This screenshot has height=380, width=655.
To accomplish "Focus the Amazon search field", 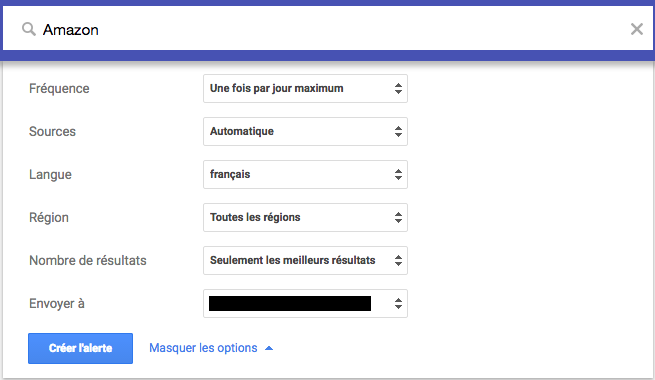I will [x=328, y=28].
